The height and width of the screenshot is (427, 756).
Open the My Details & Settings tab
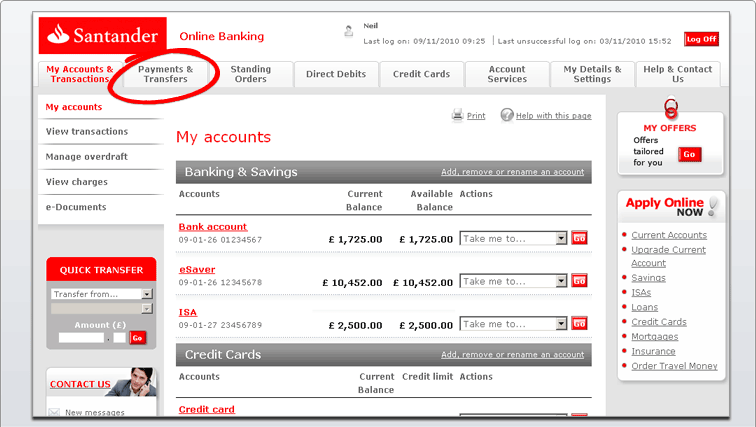(x=593, y=74)
